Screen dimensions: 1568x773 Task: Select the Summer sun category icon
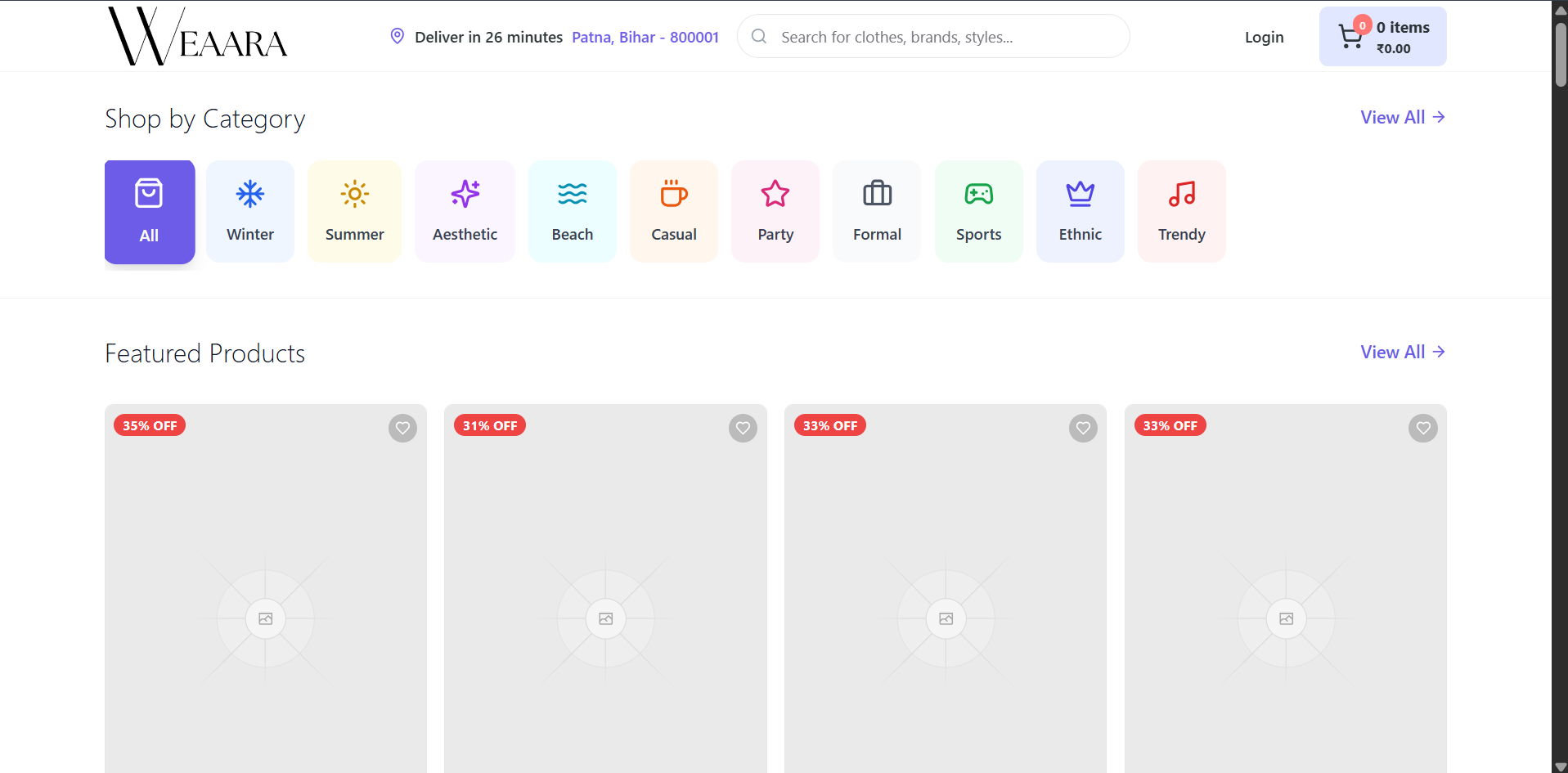[354, 194]
